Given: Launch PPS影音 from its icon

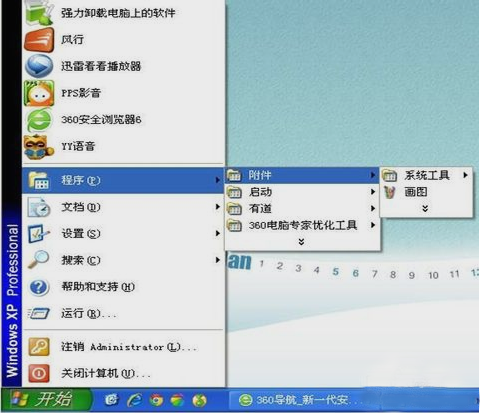Looking at the screenshot, I should 39,93.
